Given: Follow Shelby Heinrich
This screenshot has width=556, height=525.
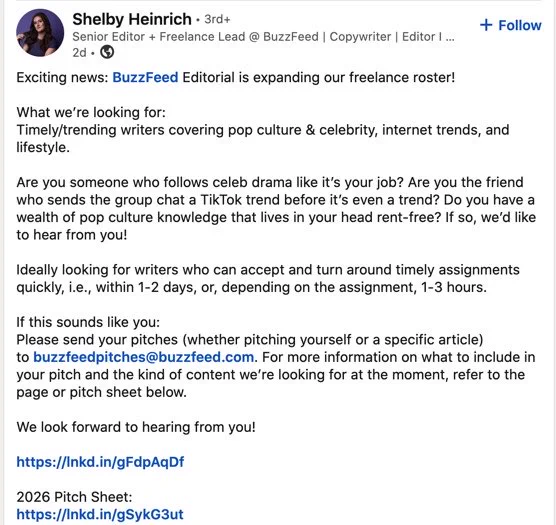Looking at the screenshot, I should click(x=510, y=25).
